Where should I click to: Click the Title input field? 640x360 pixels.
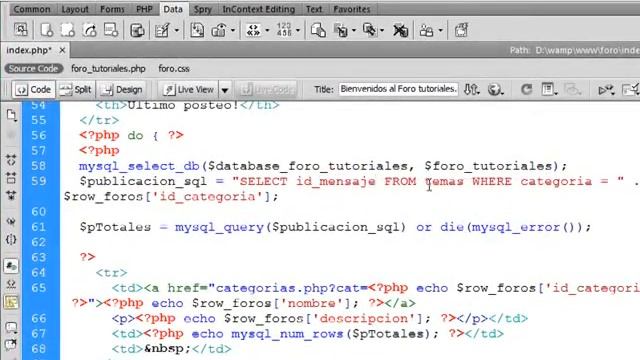[x=398, y=89]
